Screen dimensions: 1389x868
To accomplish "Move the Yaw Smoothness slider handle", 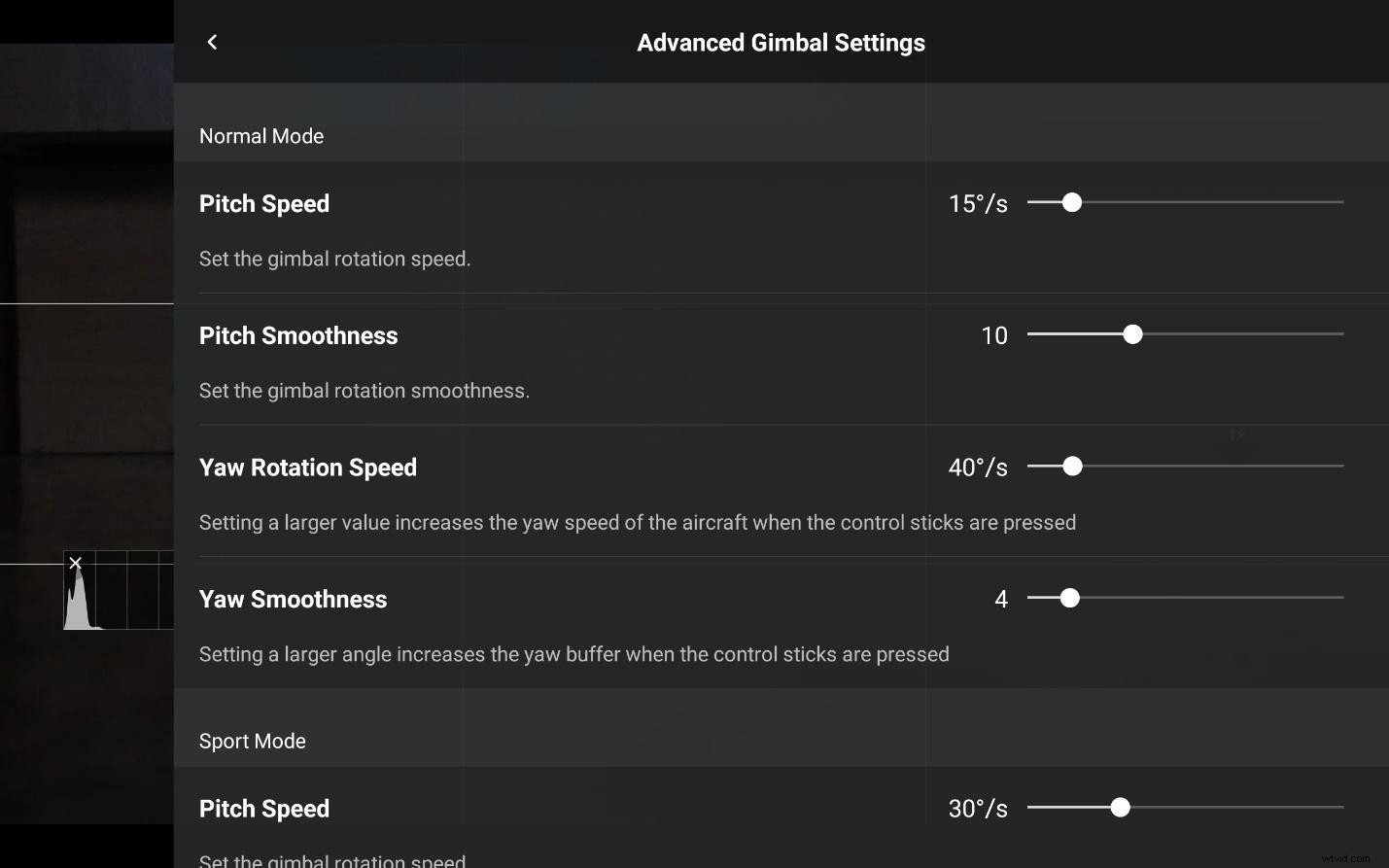I will click(x=1070, y=598).
